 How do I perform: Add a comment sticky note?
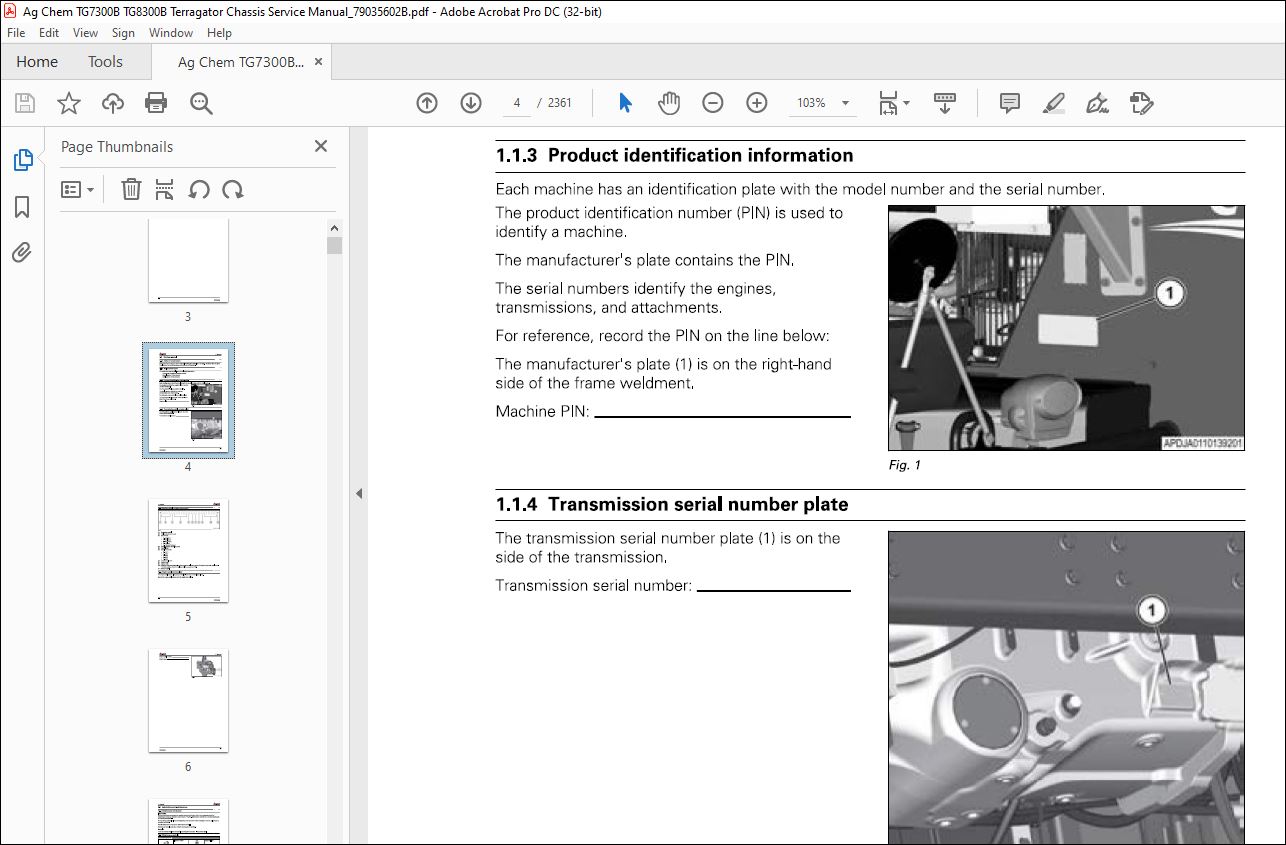coord(1010,103)
